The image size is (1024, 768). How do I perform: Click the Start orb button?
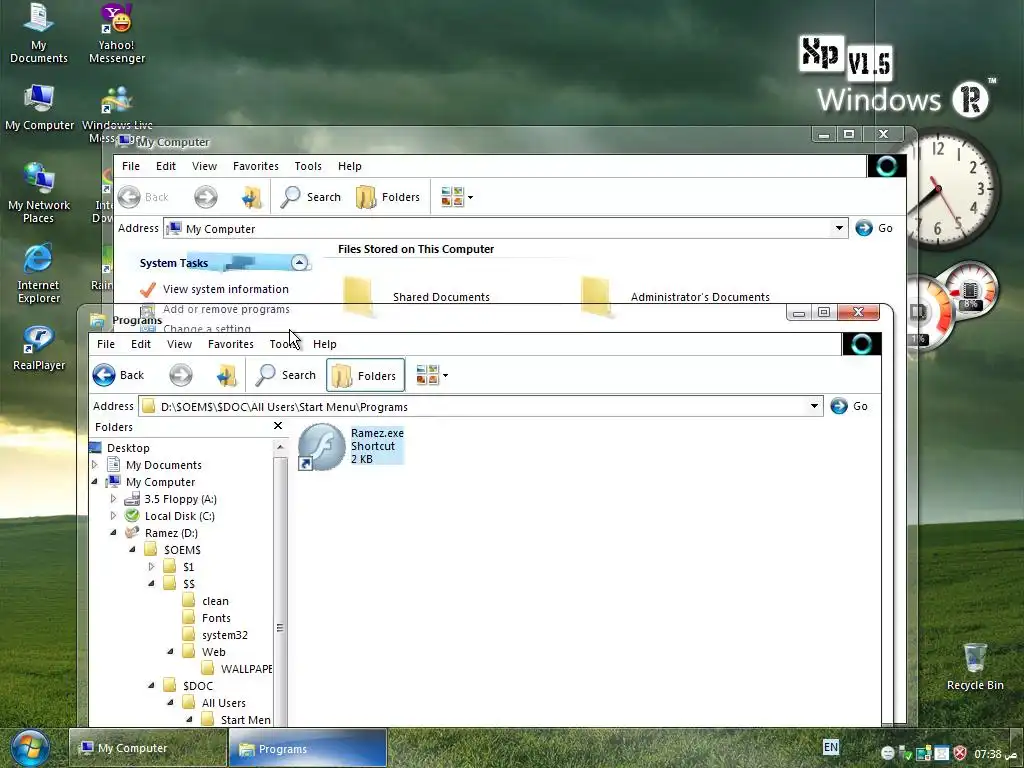tap(29, 748)
